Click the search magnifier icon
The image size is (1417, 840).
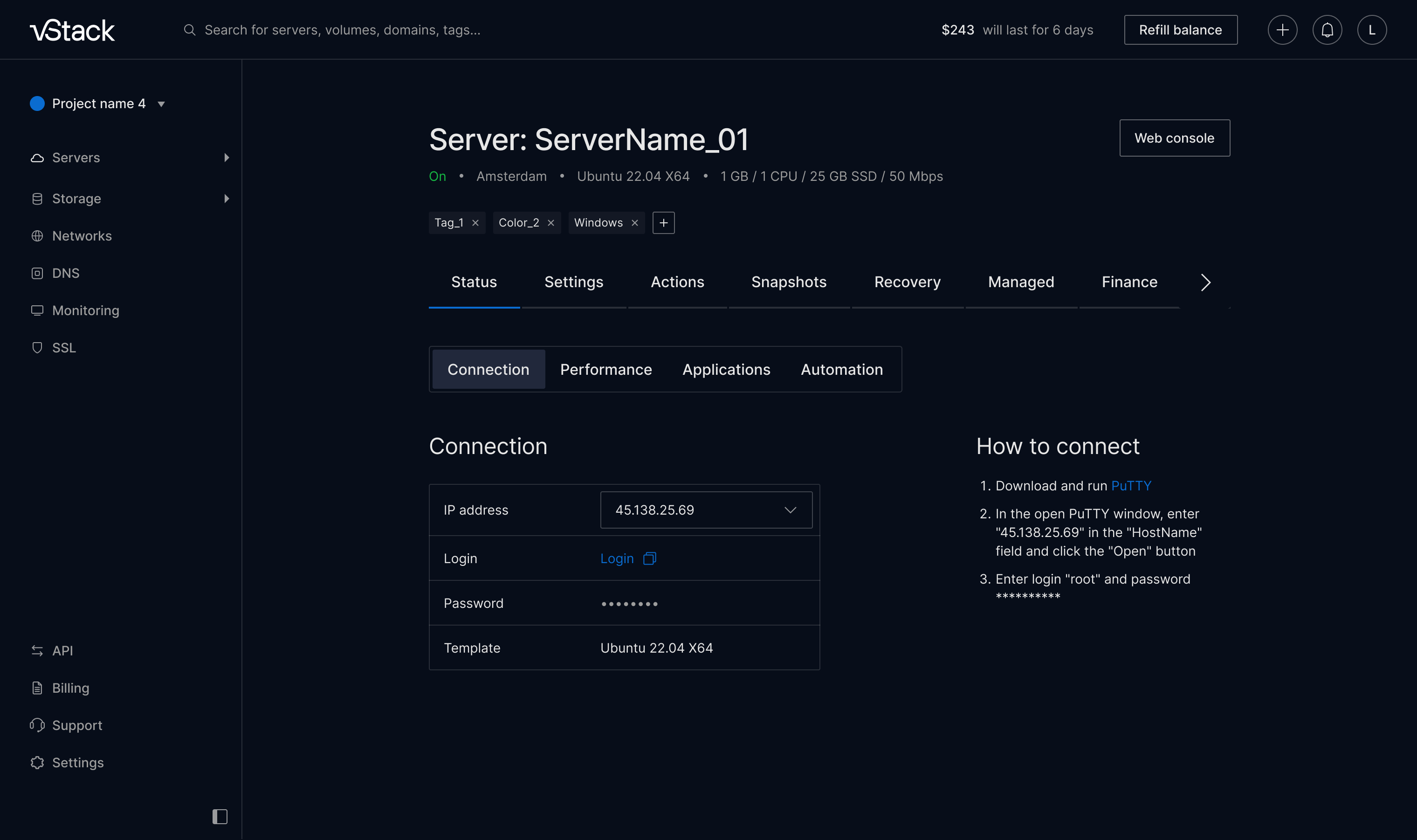(190, 30)
